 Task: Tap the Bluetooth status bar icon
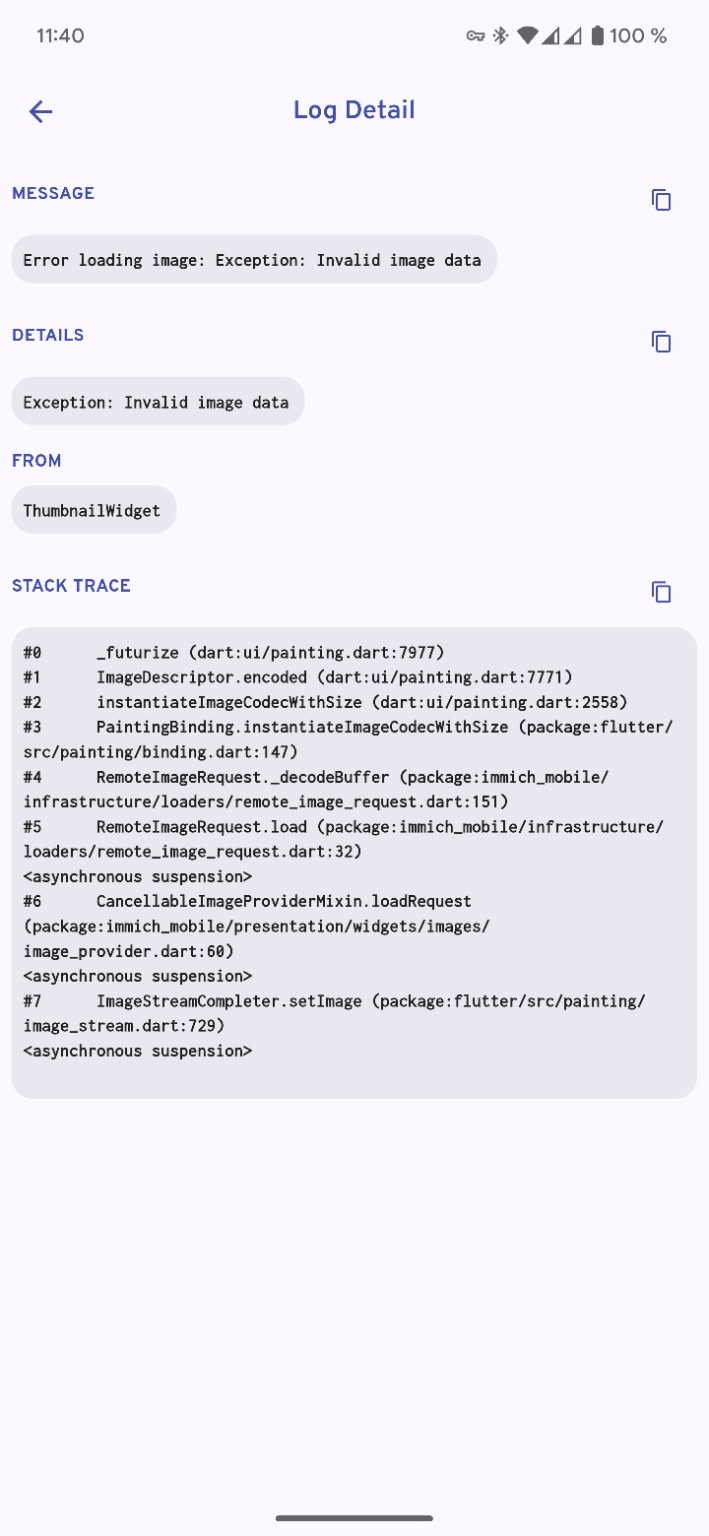(500, 36)
